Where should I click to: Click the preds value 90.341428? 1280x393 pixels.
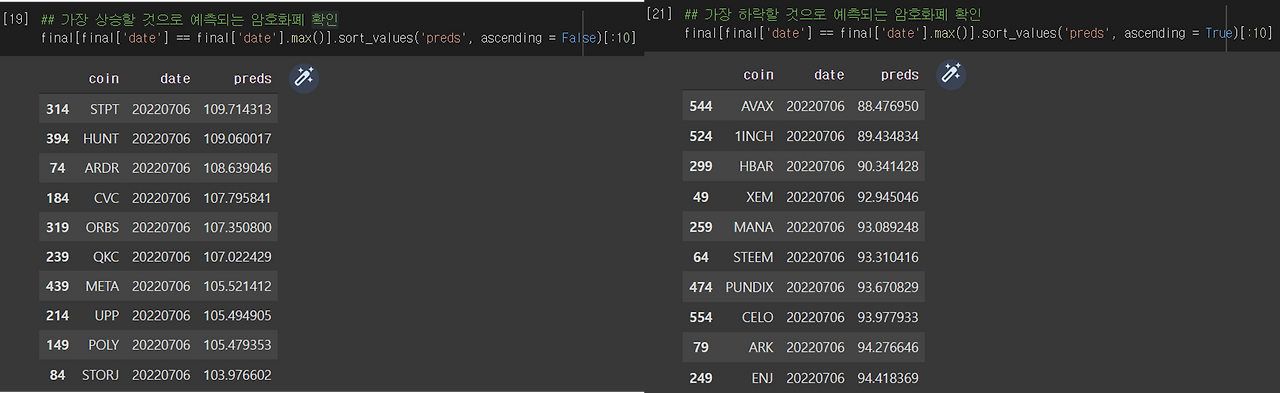[x=888, y=166]
